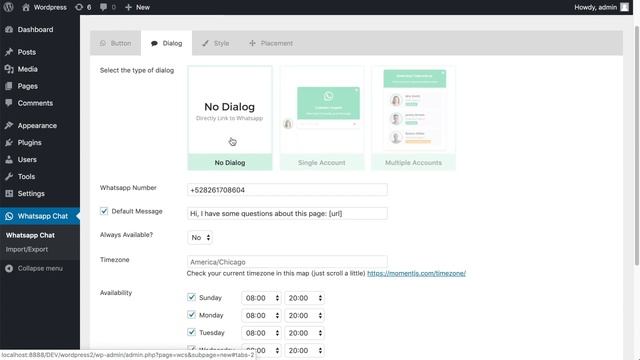This screenshot has width=640, height=360.
Task: Click the Style tab brush icon
Action: [x=205, y=43]
